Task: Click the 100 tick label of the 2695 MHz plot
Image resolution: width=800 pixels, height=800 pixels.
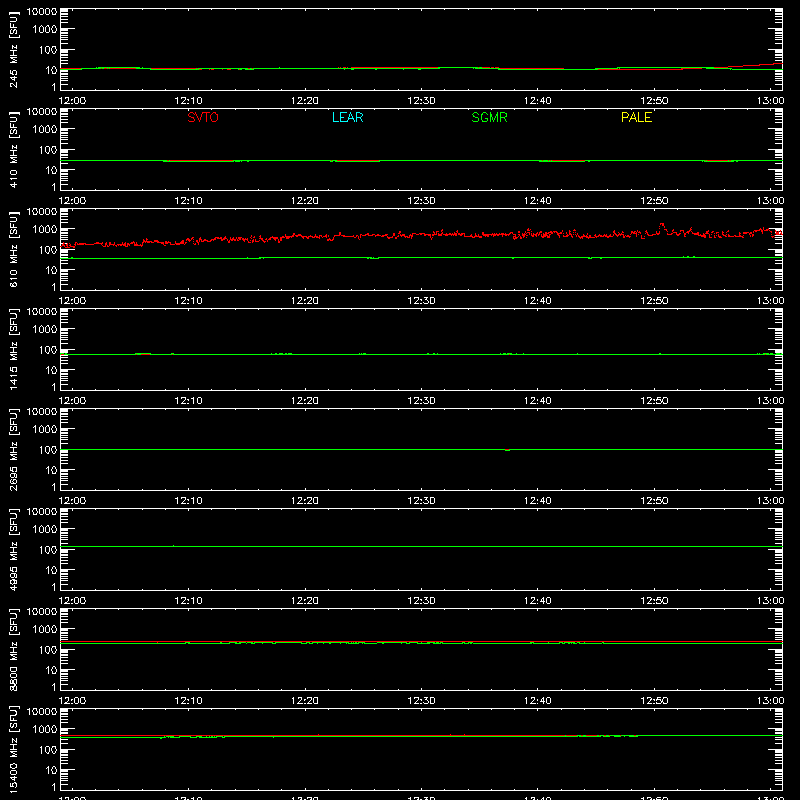Action: (x=48, y=450)
